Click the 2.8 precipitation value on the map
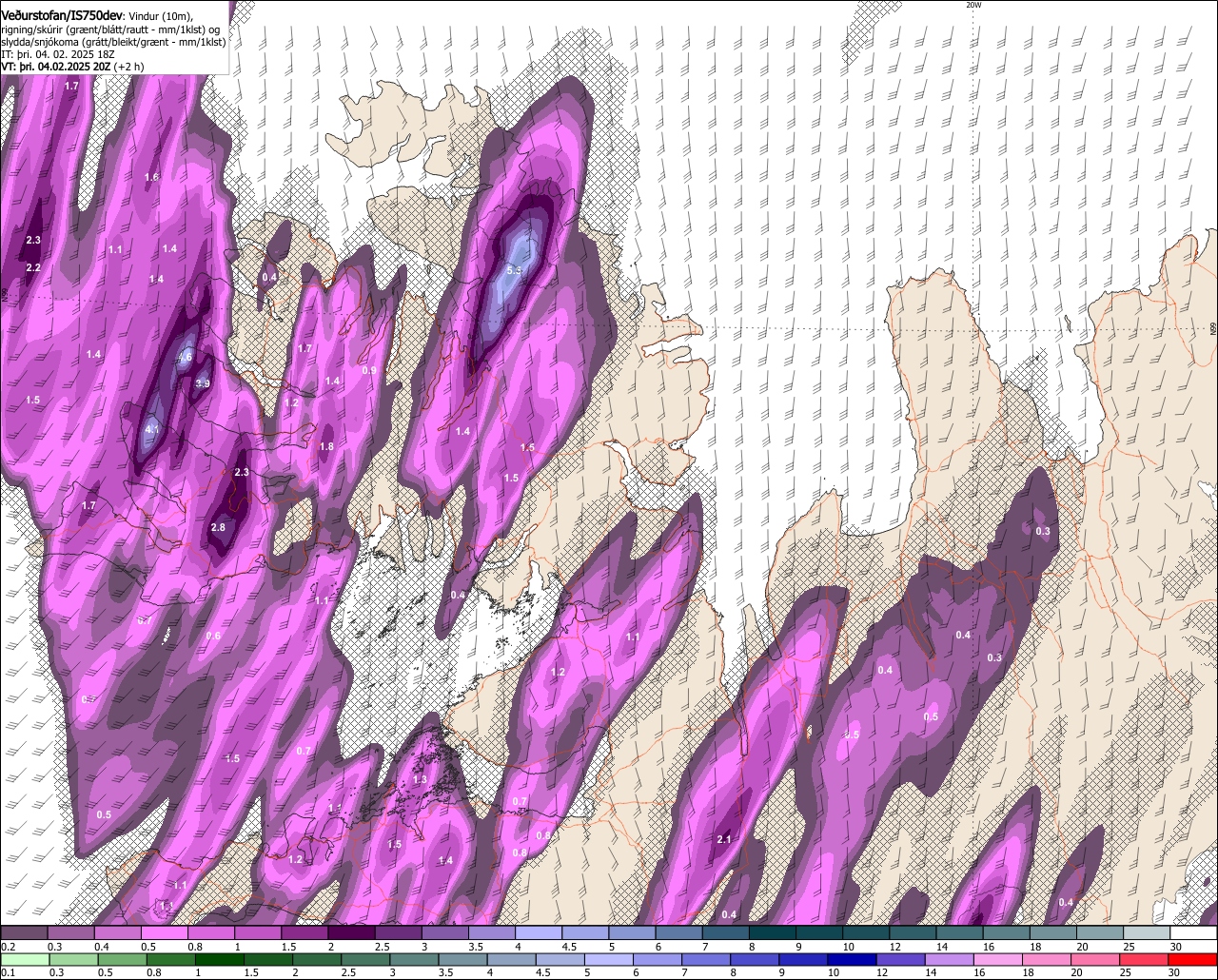Viewport: 1218px width, 980px height. (x=218, y=527)
